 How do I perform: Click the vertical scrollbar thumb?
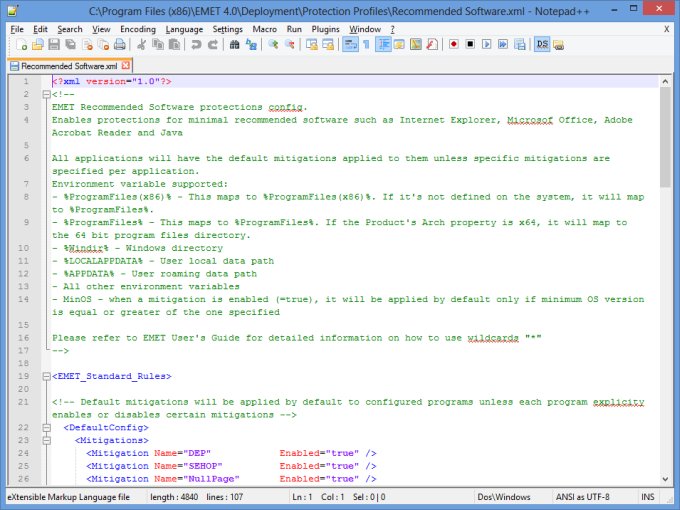[x=665, y=137]
